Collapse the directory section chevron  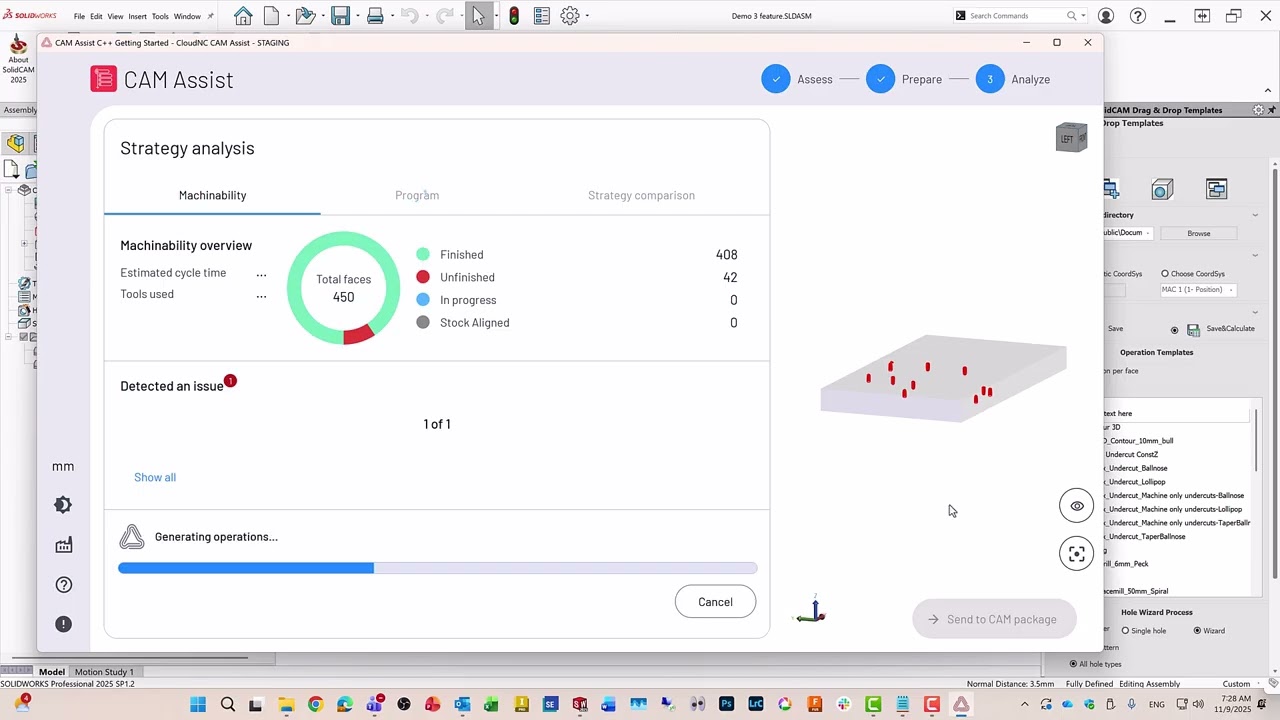click(1256, 215)
